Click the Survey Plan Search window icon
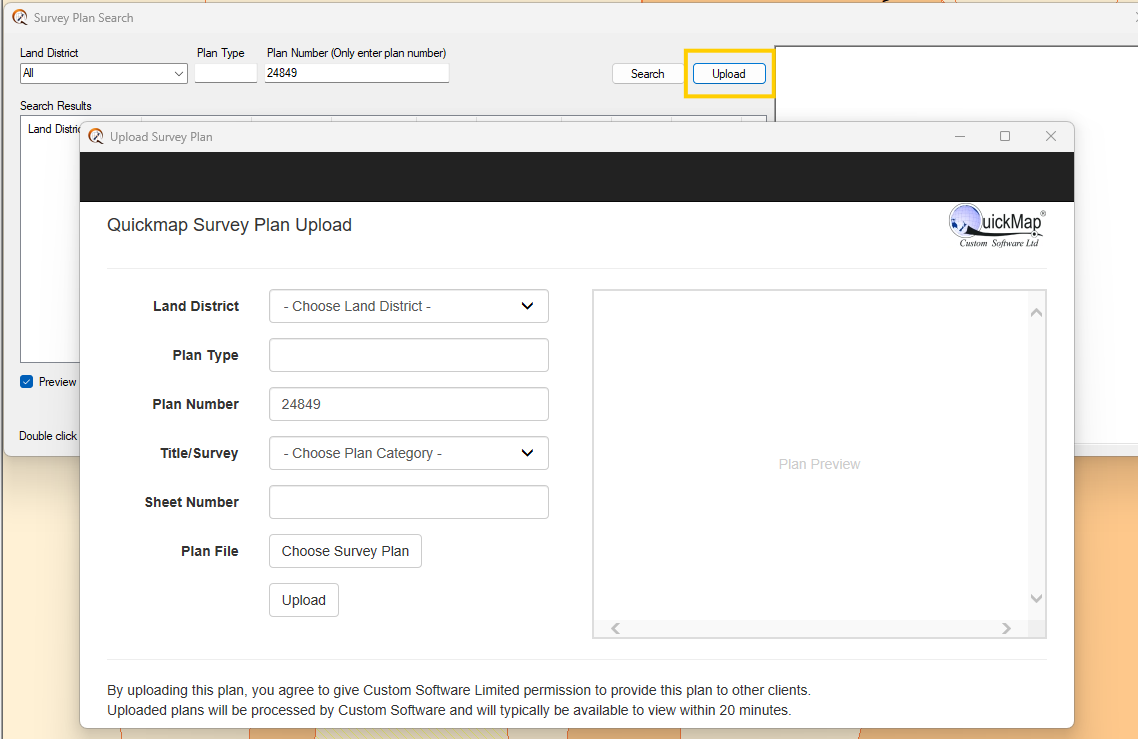This screenshot has width=1138, height=739. [x=20, y=18]
